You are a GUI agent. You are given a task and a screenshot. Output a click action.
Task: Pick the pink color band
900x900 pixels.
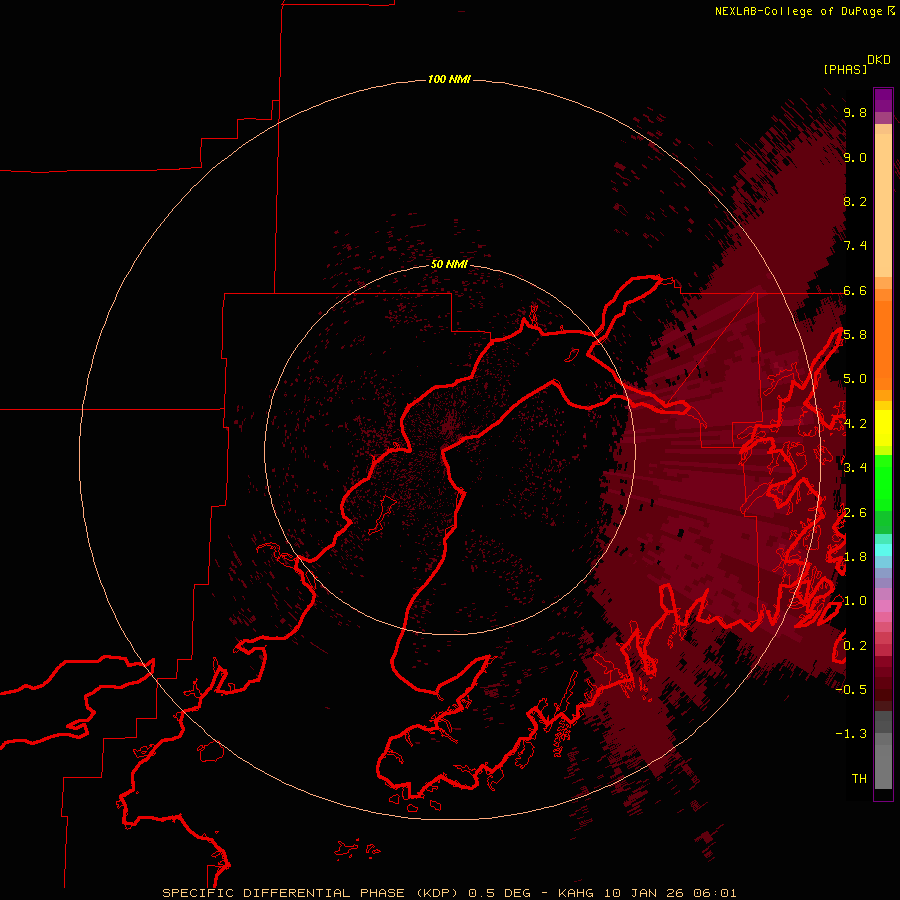pyautogui.click(x=883, y=606)
